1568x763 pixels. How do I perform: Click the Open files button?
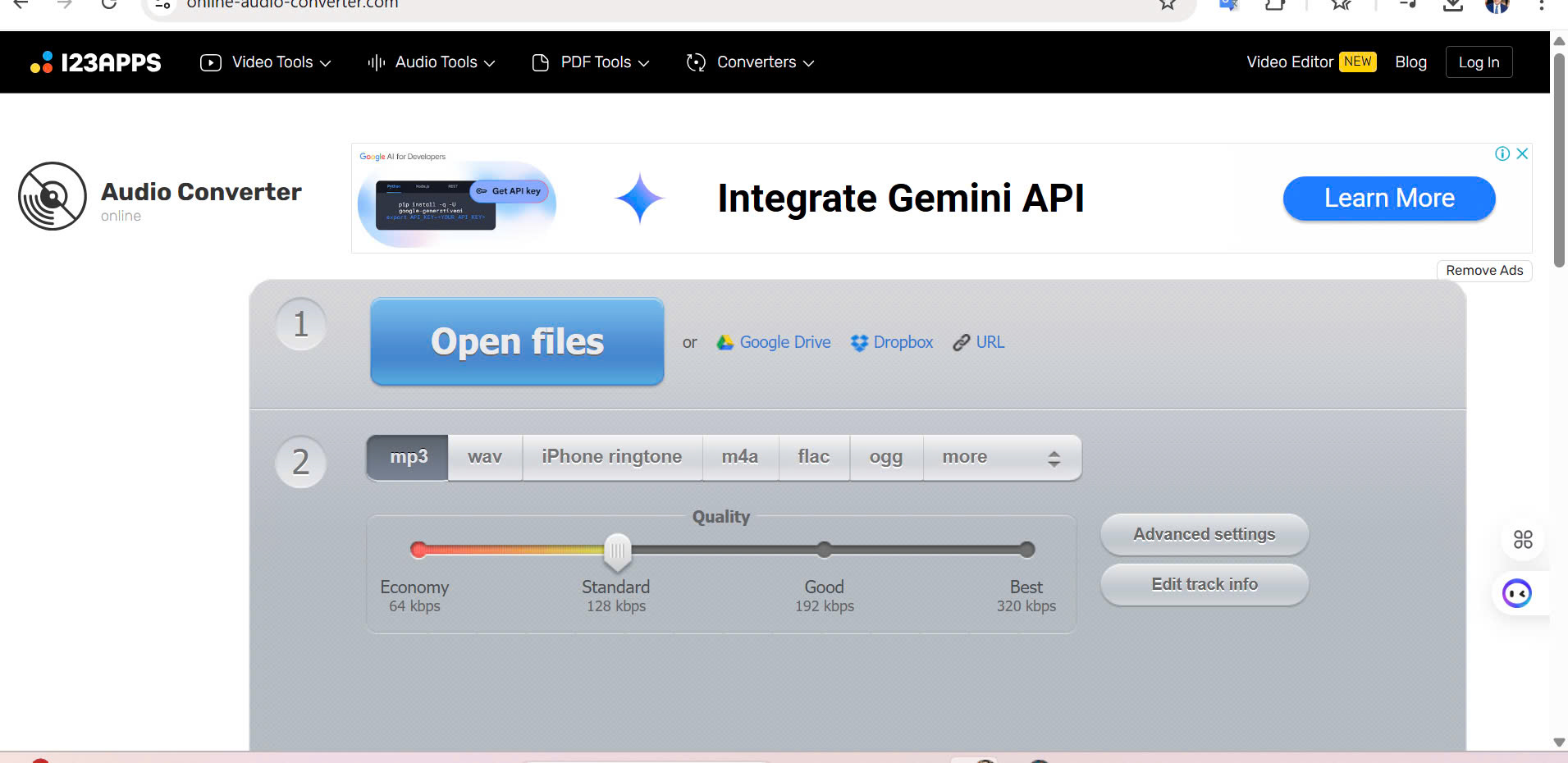[x=517, y=341]
